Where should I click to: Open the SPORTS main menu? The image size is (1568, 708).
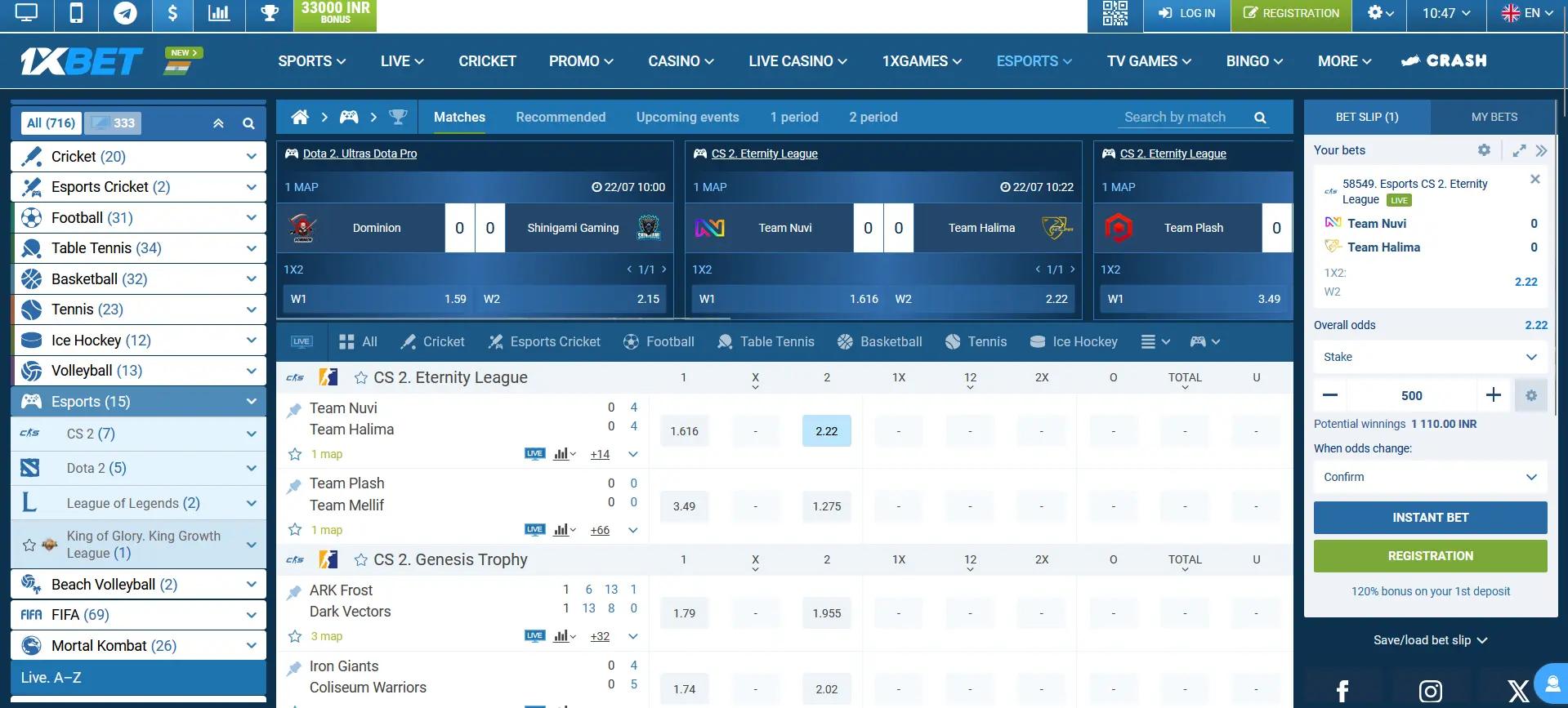pyautogui.click(x=312, y=61)
